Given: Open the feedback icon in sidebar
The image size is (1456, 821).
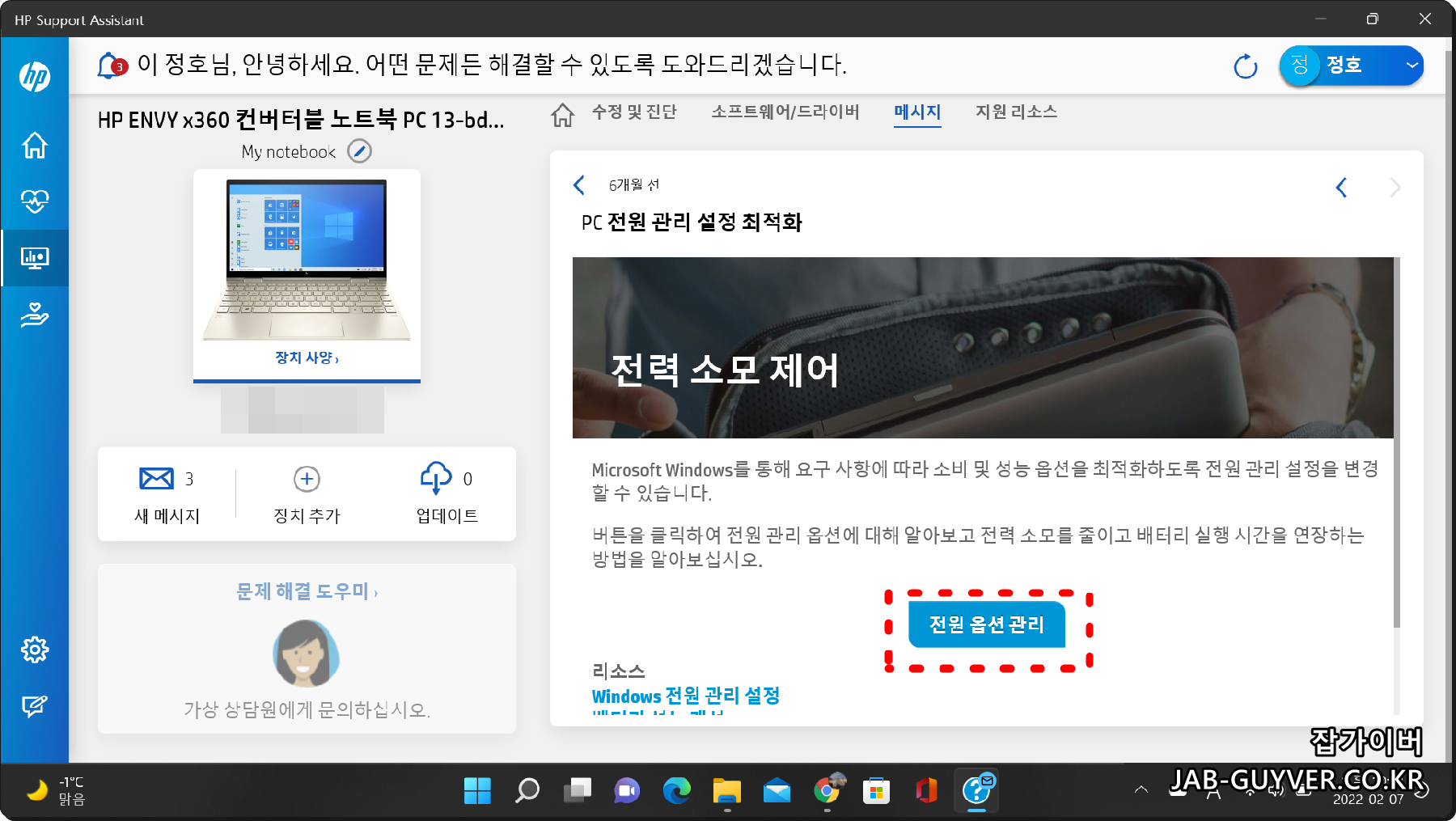Looking at the screenshot, I should click(x=35, y=706).
